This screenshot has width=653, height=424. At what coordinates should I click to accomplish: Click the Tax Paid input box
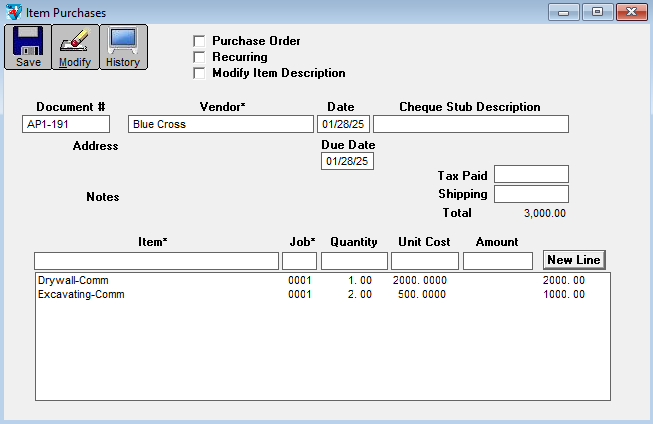531,175
